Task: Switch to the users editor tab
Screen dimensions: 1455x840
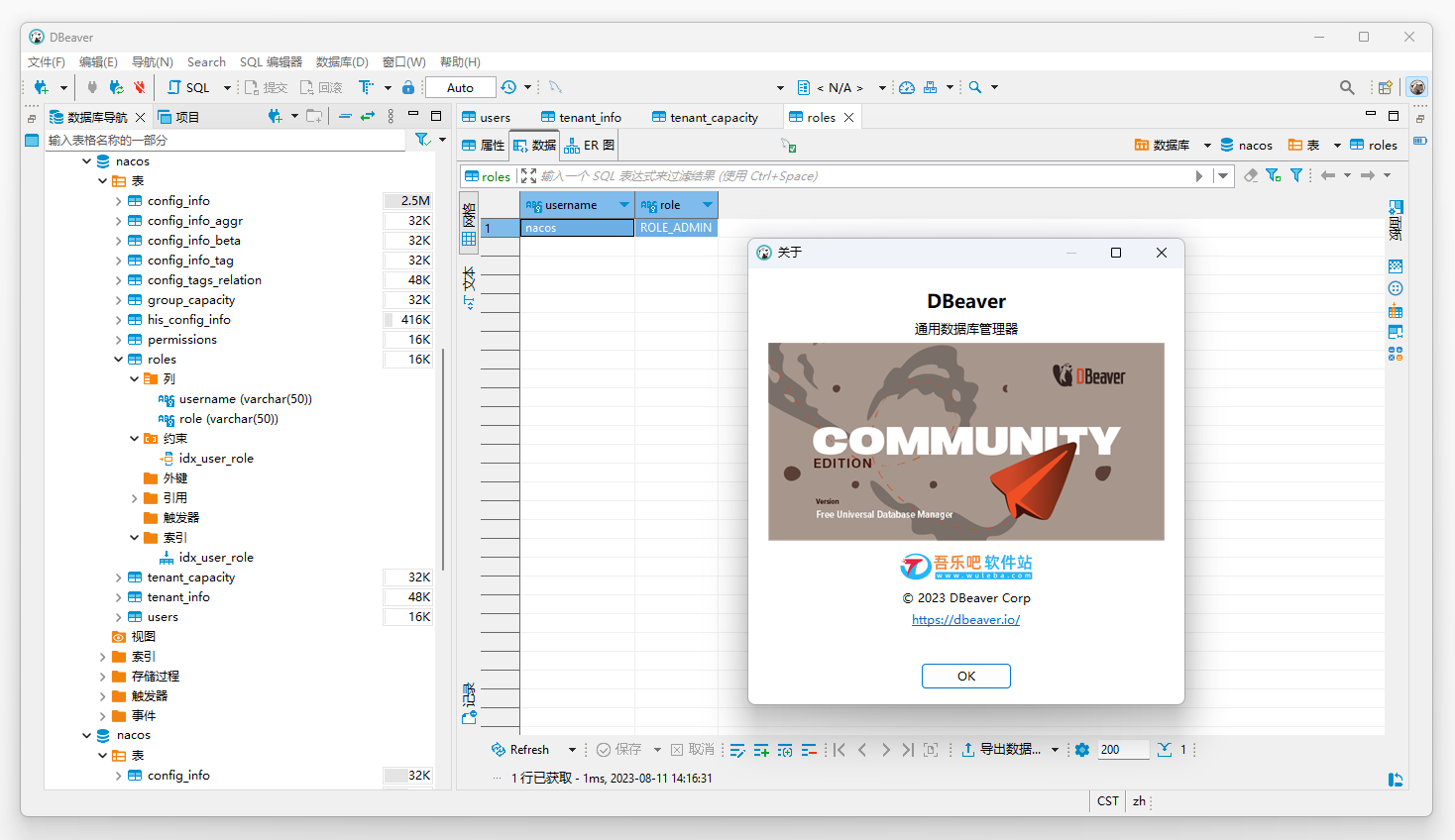Action: point(487,117)
